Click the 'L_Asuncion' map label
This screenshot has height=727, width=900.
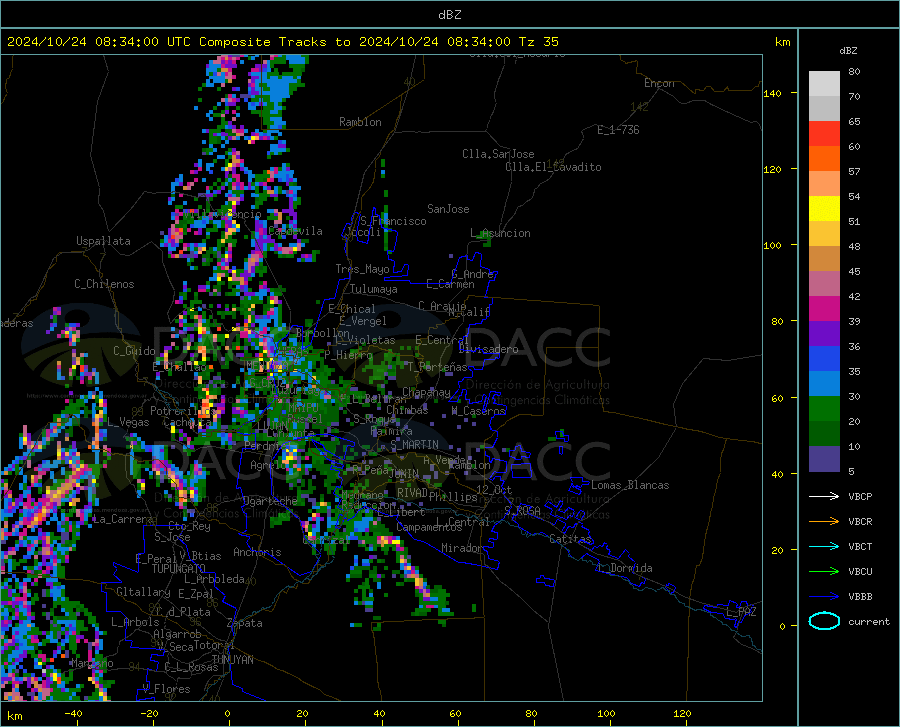coord(500,233)
